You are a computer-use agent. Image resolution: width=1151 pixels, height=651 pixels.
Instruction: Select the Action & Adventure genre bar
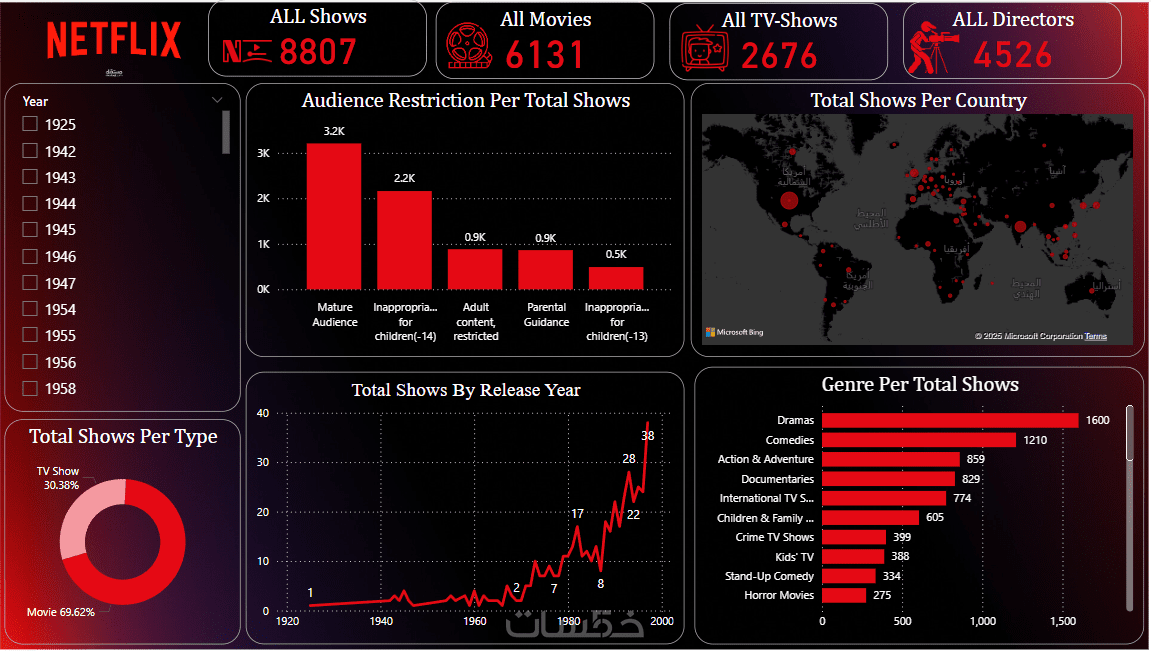tap(890, 459)
